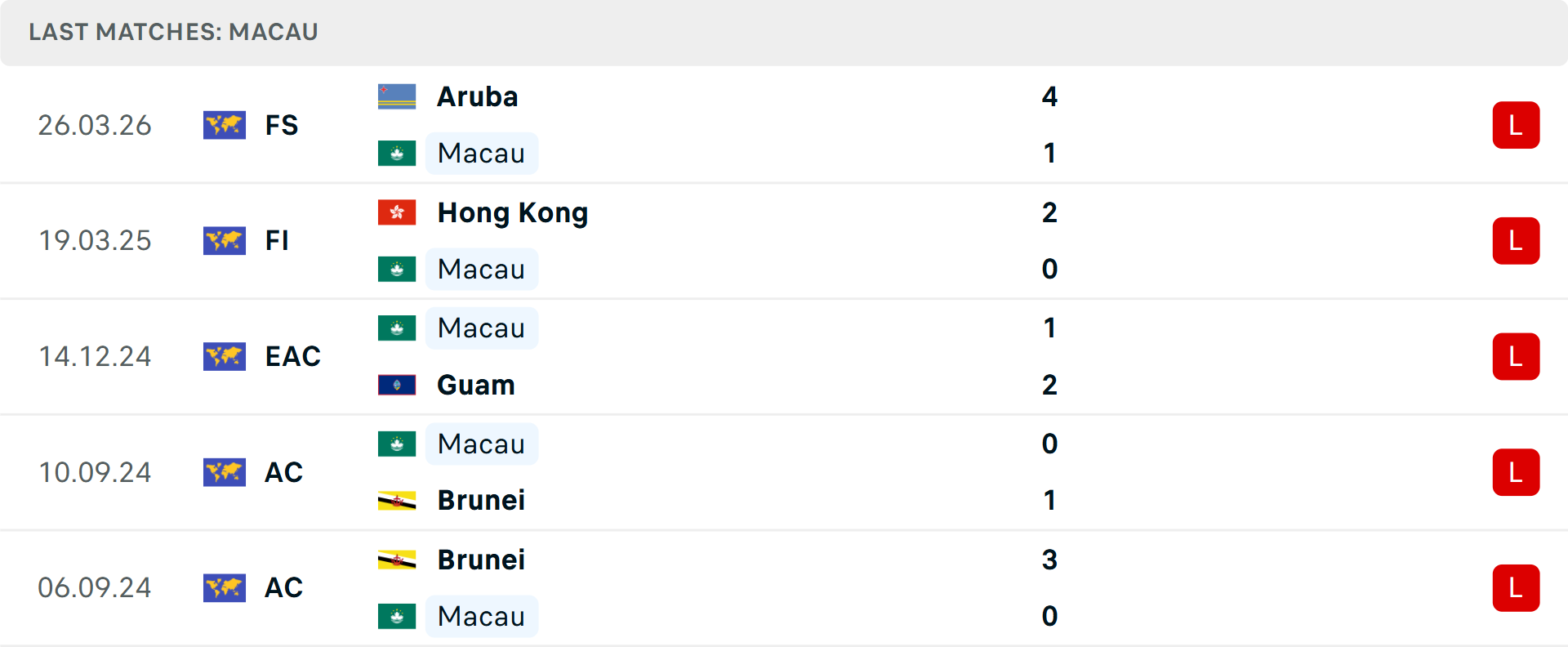The image size is (1568, 647).
Task: Click the red L badge for 26.03.26
Action: point(1516,125)
